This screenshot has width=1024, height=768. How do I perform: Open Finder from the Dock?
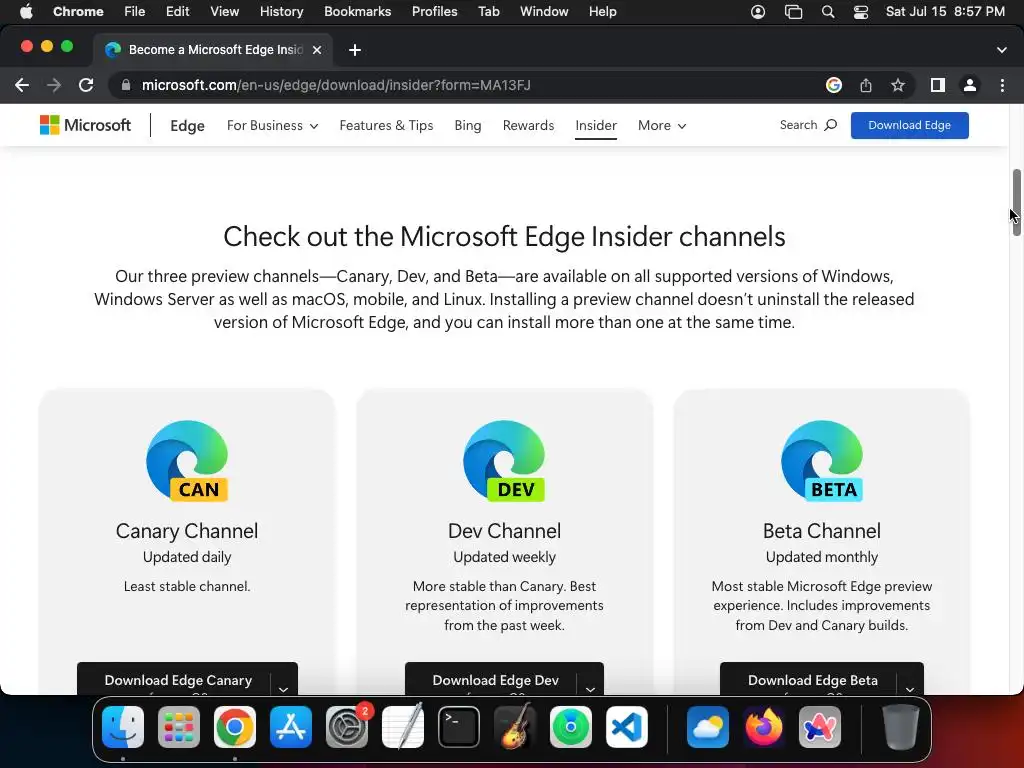tap(123, 727)
